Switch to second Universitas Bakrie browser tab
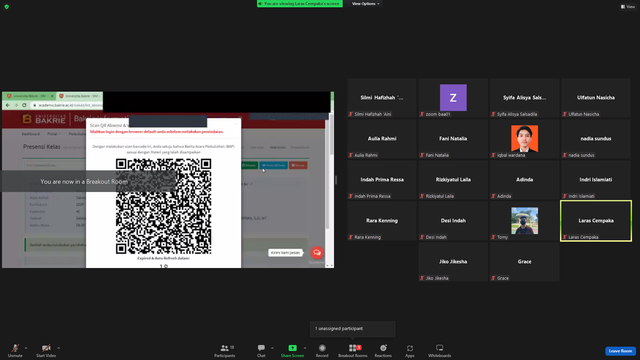640x360 pixels. tap(79, 96)
